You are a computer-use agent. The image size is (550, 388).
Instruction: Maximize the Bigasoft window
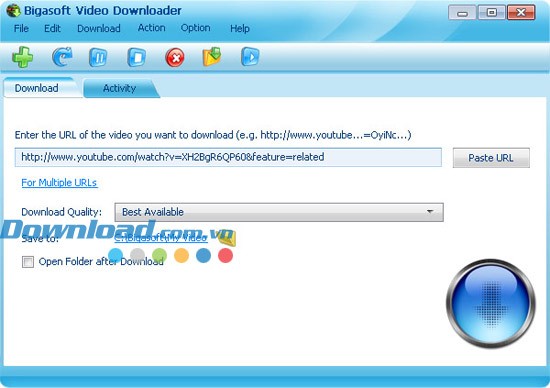click(x=491, y=13)
